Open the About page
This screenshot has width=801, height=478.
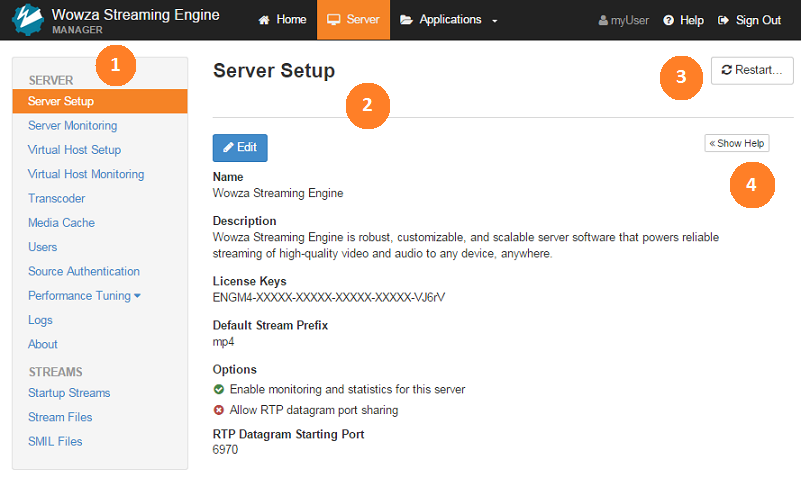(x=43, y=344)
